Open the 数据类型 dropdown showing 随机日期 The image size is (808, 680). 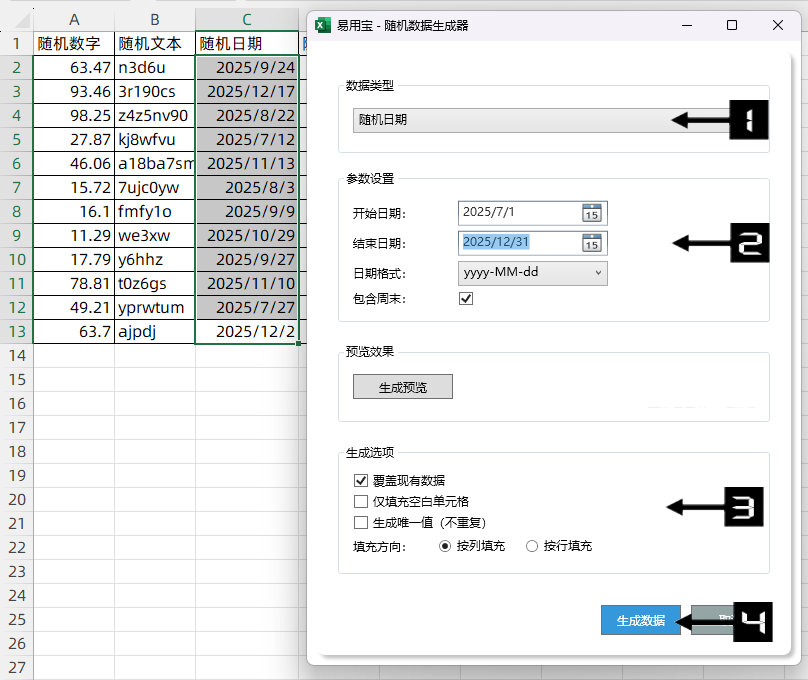(510, 120)
